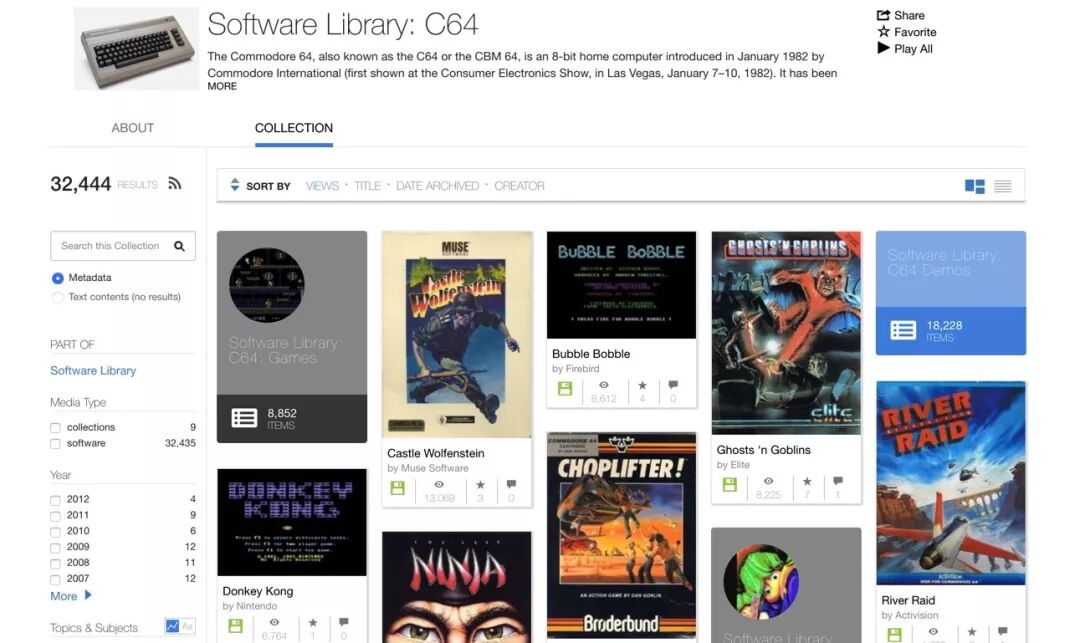The image size is (1080, 643).
Task: Open the River Raid cover art
Action: (951, 483)
